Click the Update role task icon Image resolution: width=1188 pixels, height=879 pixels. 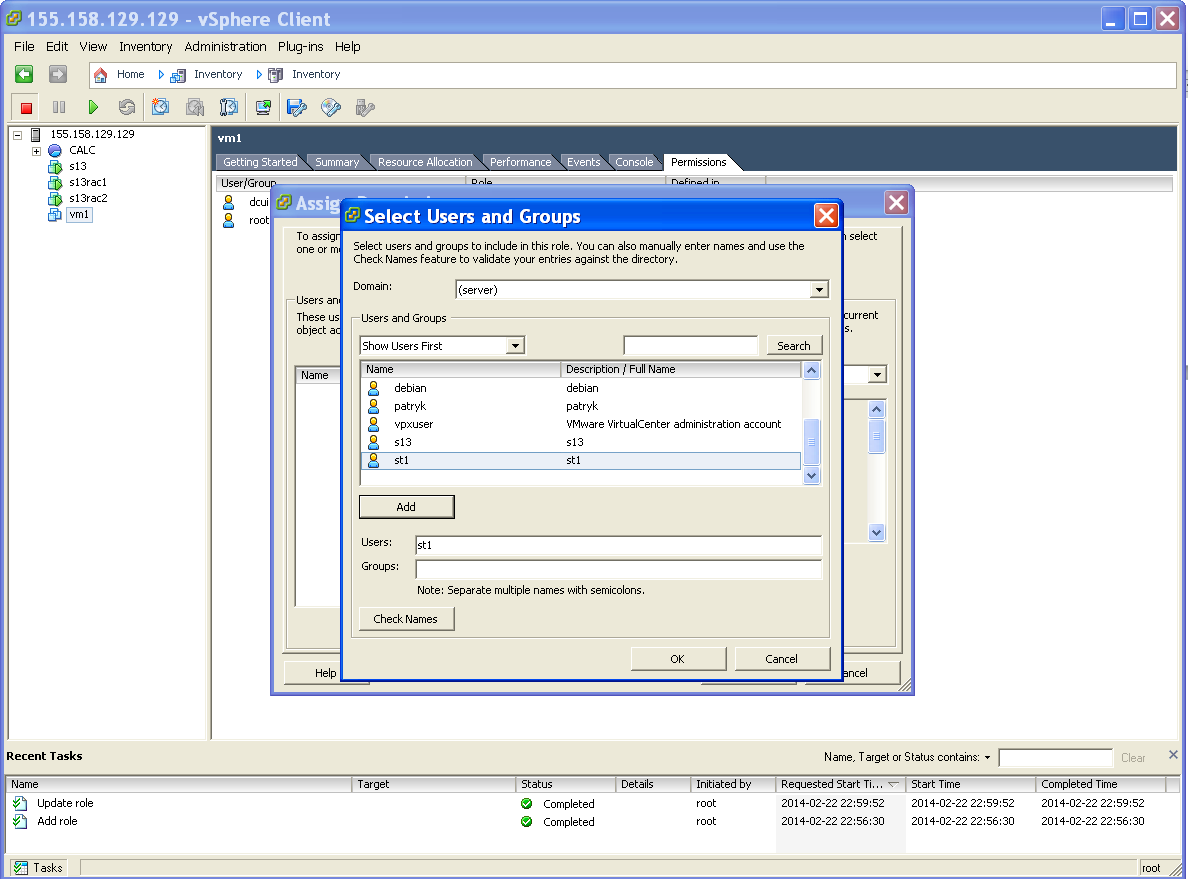[x=20, y=803]
